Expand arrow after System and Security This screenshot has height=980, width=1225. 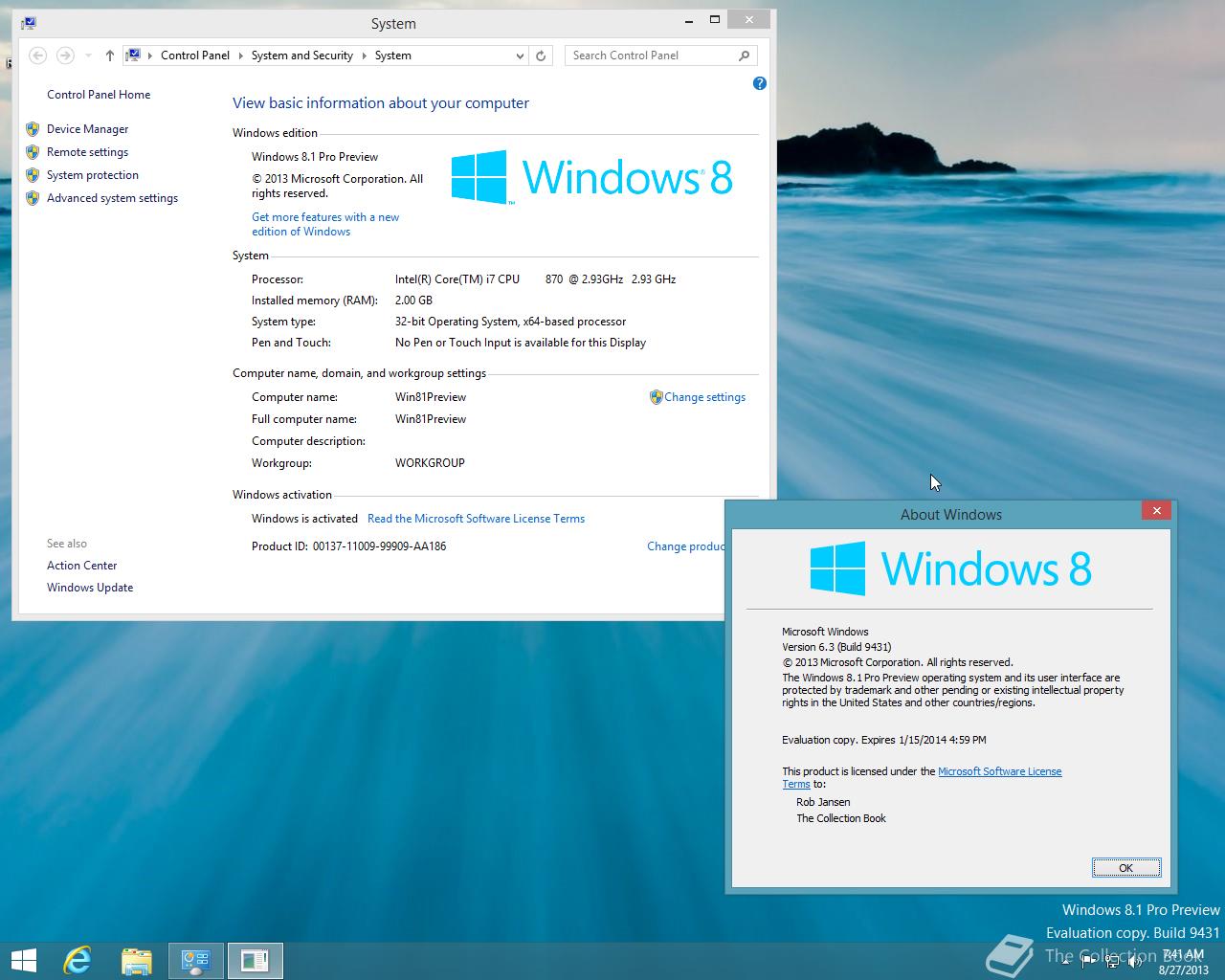(364, 56)
